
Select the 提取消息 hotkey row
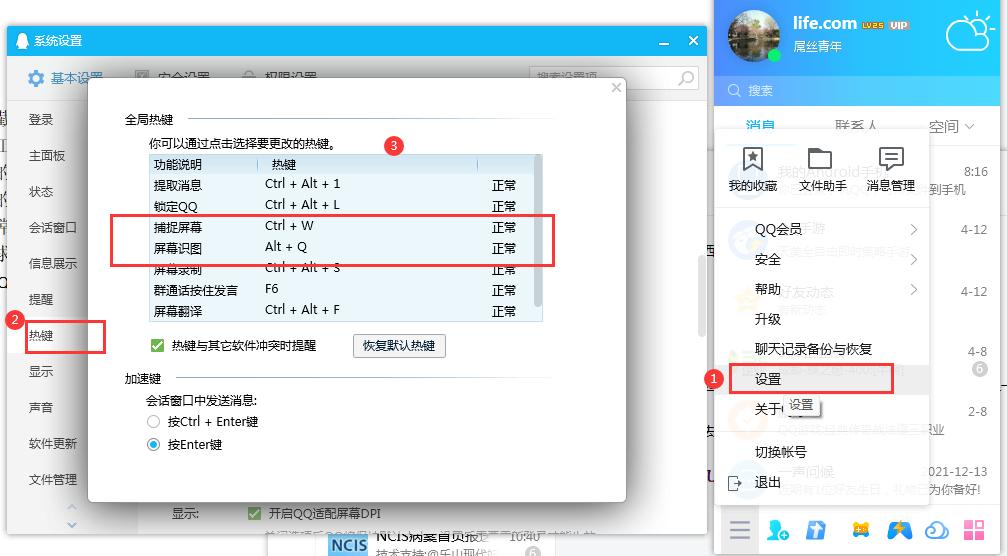342,185
